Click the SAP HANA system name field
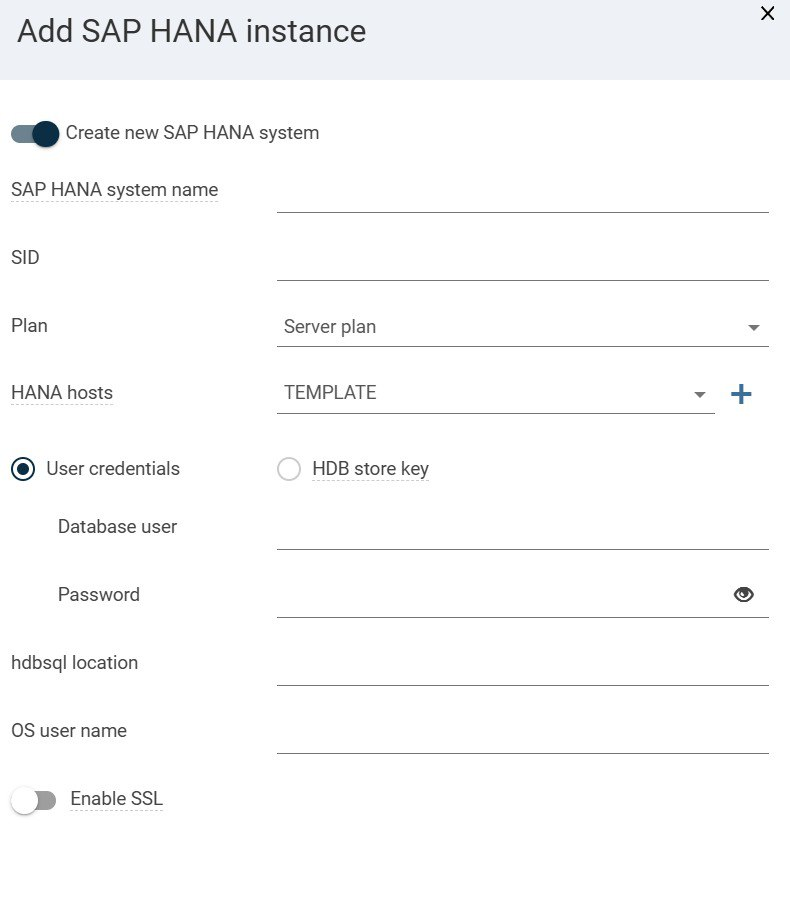The width and height of the screenshot is (790, 924). point(523,197)
